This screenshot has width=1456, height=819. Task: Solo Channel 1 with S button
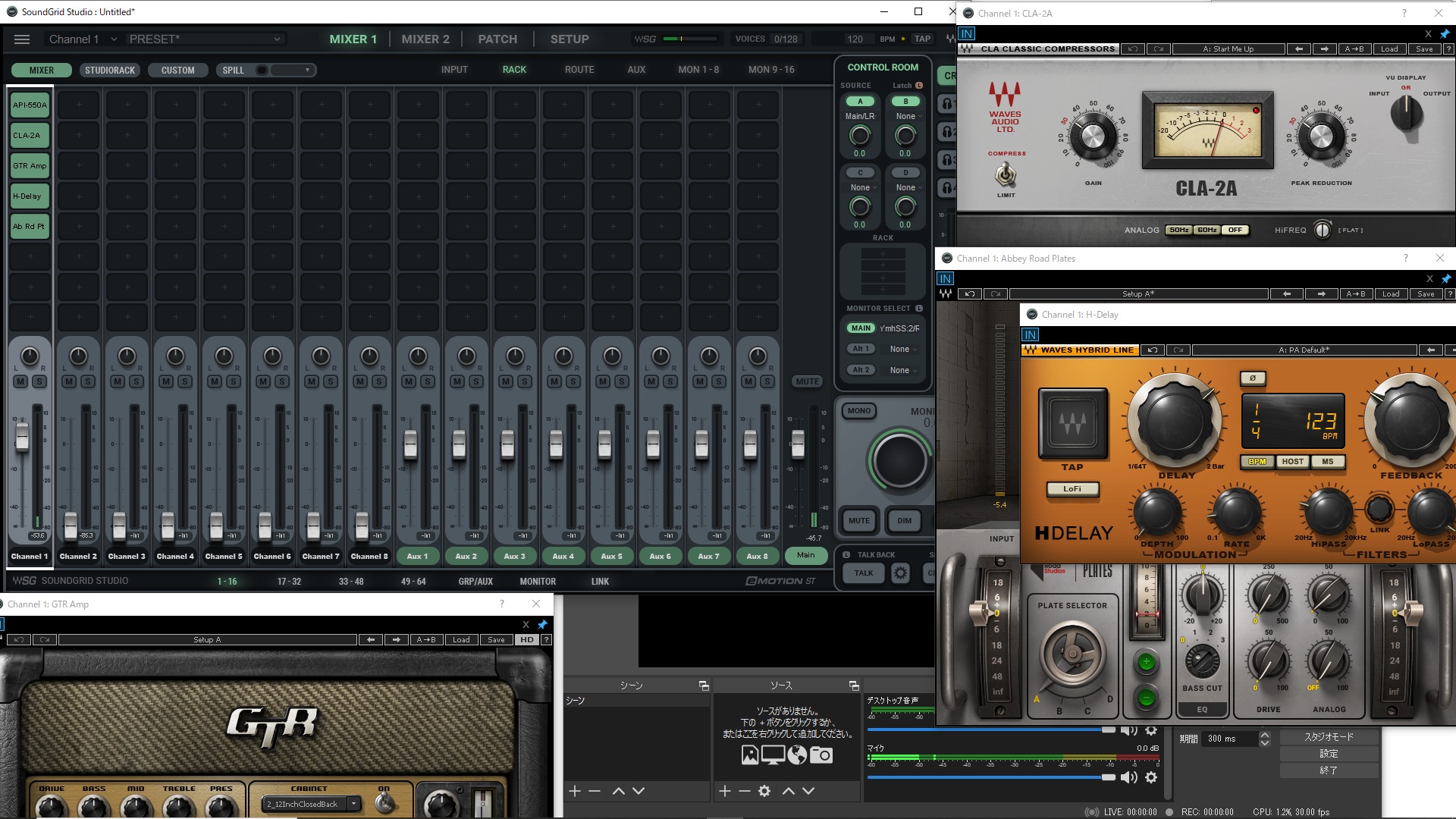click(x=39, y=381)
